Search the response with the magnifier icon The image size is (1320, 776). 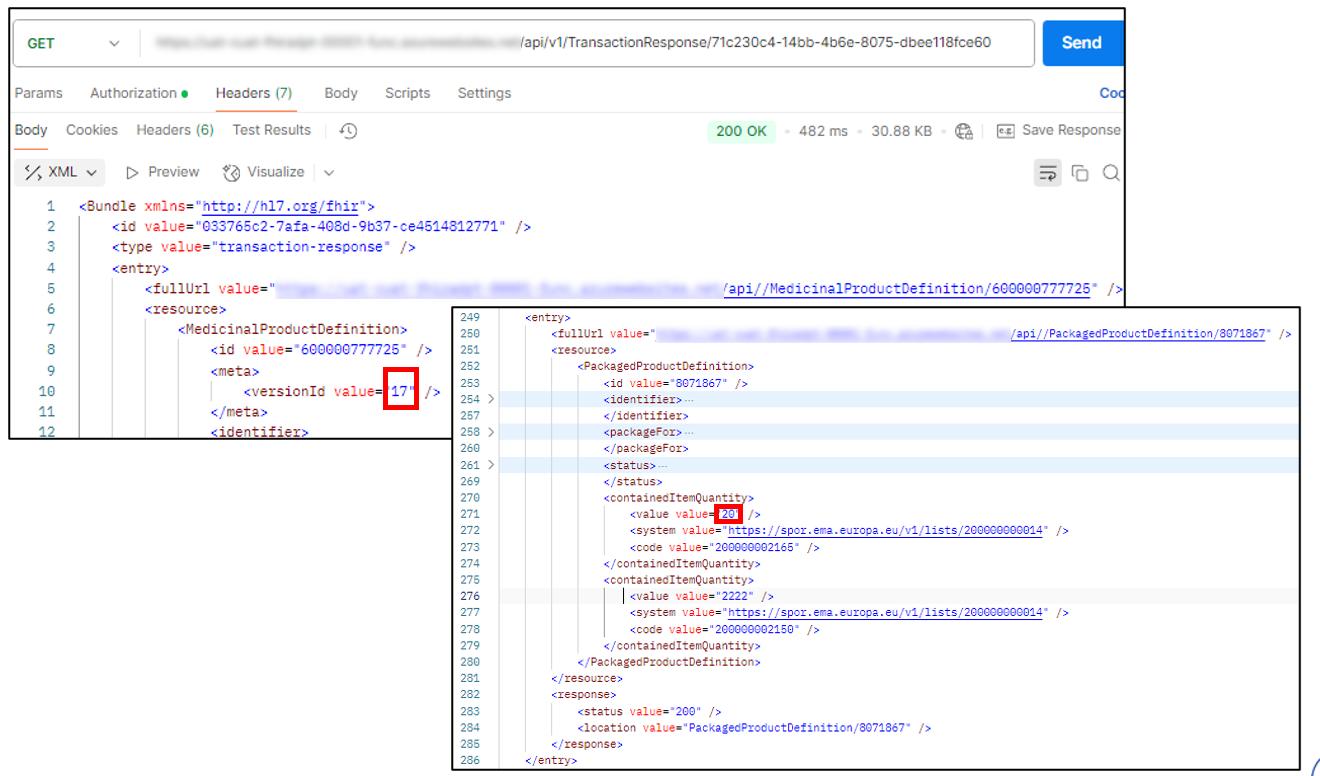click(x=1111, y=173)
